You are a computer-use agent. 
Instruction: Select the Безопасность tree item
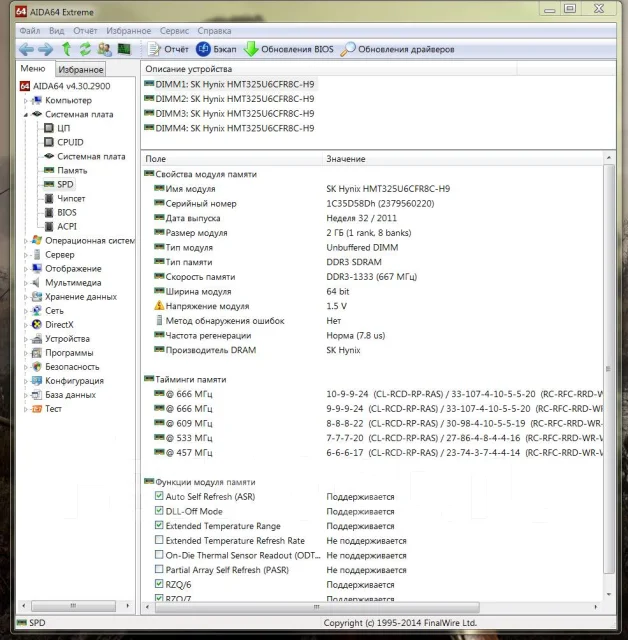tap(72, 367)
